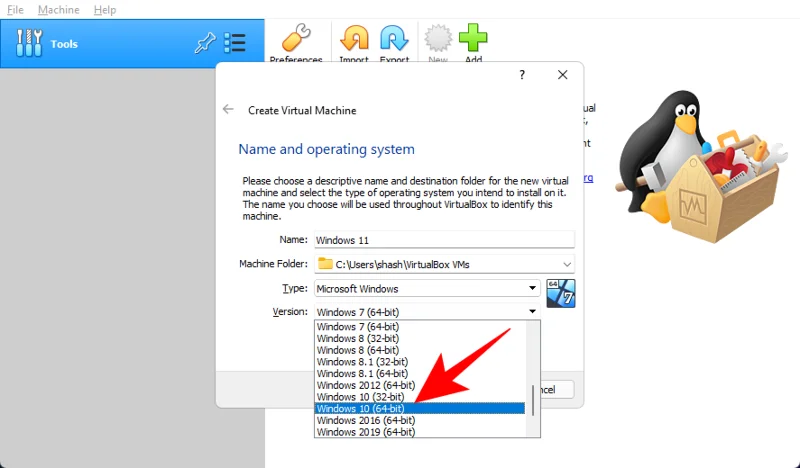
Task: Click the version list scrollbar thumb
Action: (x=533, y=401)
